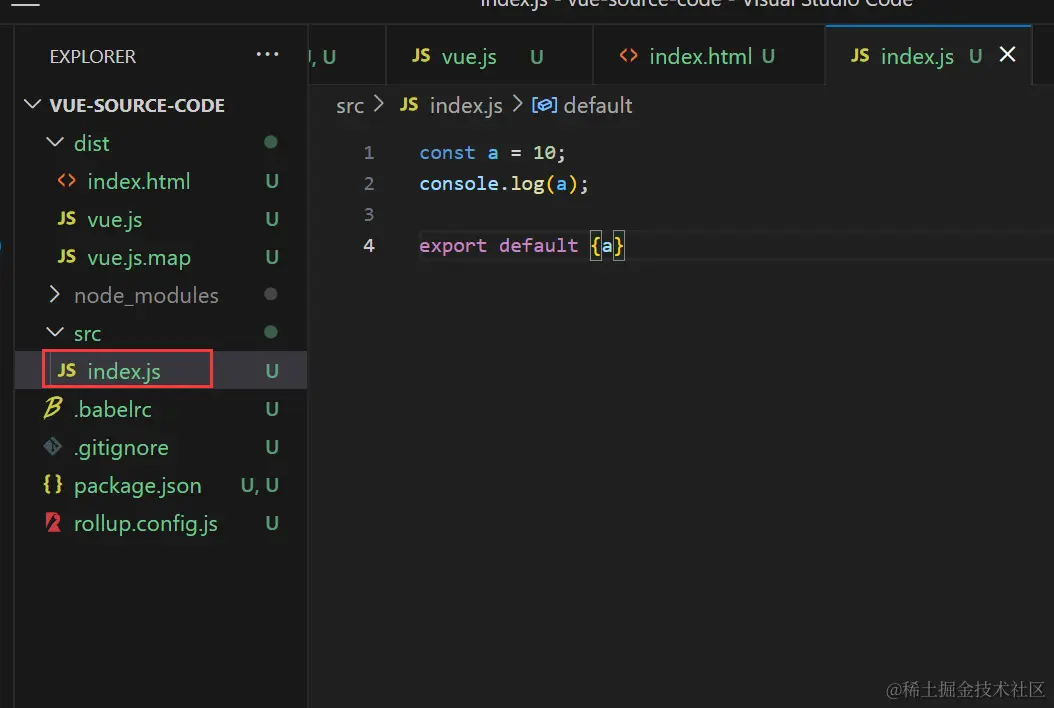The image size is (1054, 708).
Task: Click line number 2 in the gutter
Action: coord(368,184)
